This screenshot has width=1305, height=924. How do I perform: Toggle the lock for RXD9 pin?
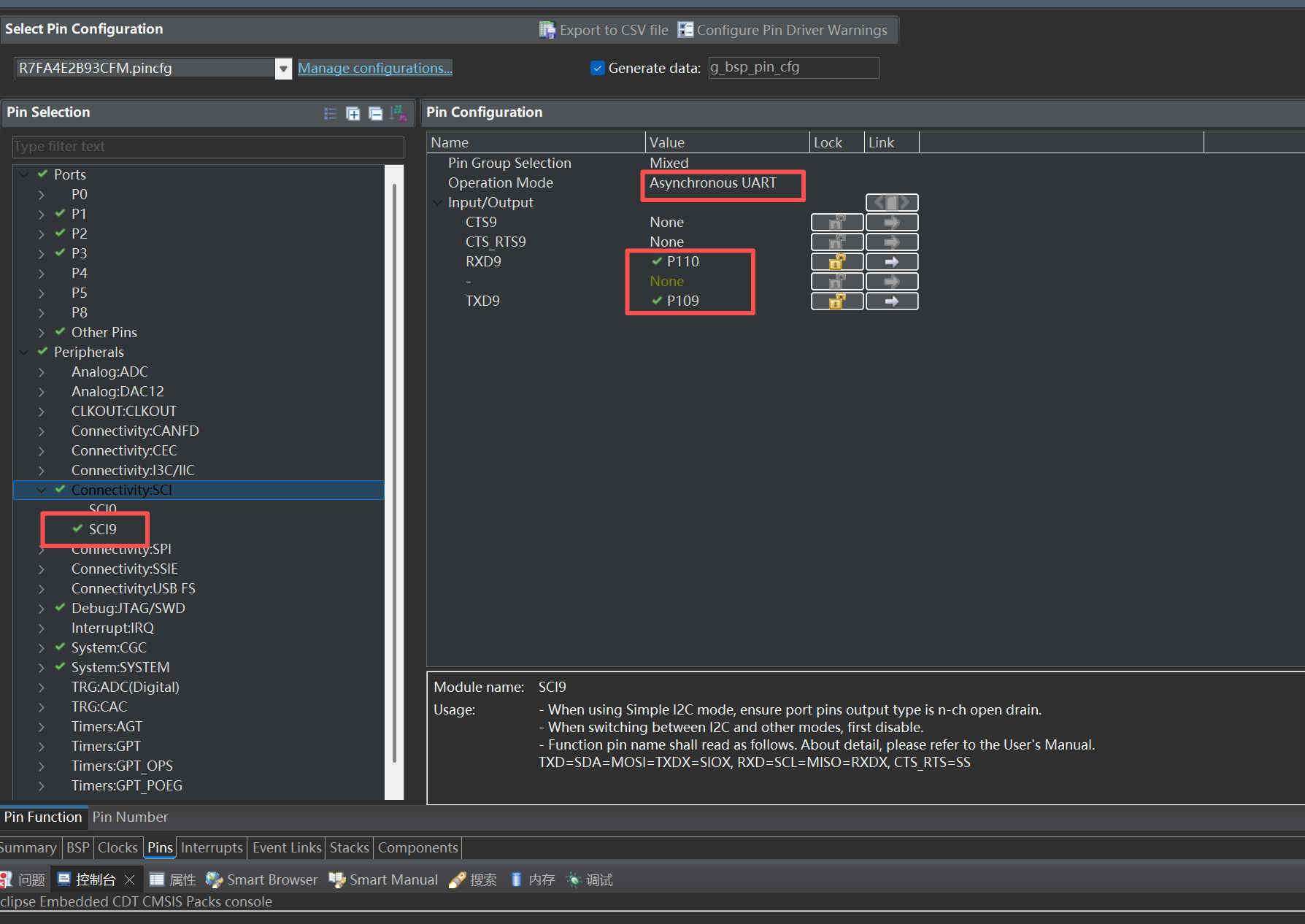(x=837, y=261)
